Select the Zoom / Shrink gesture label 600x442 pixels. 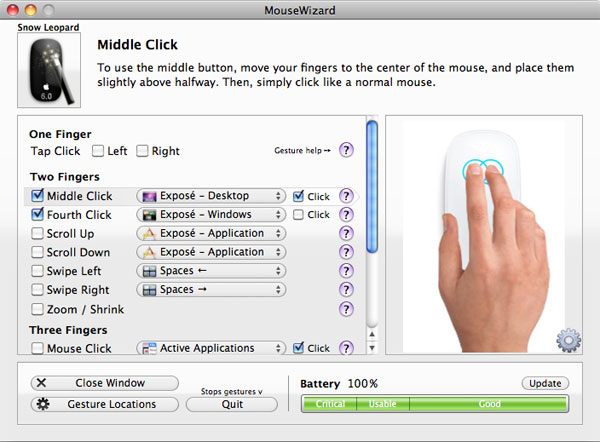pyautogui.click(x=85, y=309)
